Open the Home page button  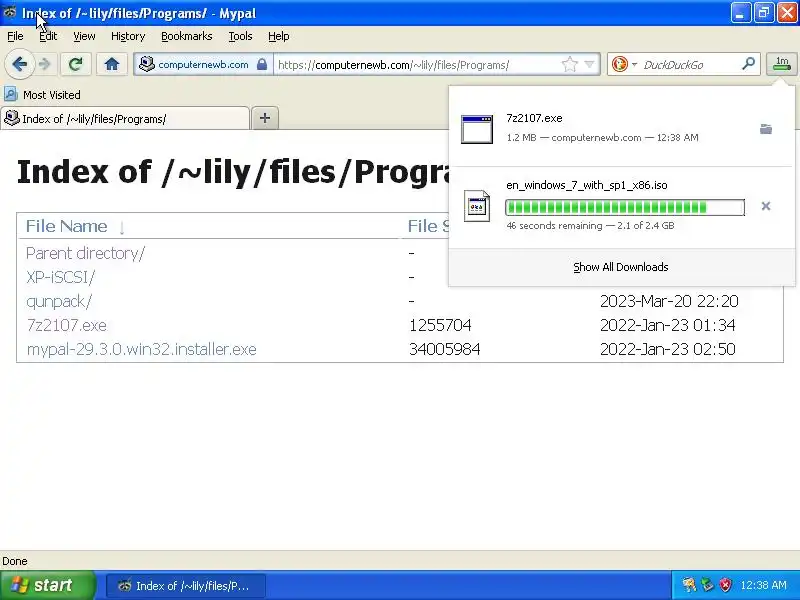[112, 64]
